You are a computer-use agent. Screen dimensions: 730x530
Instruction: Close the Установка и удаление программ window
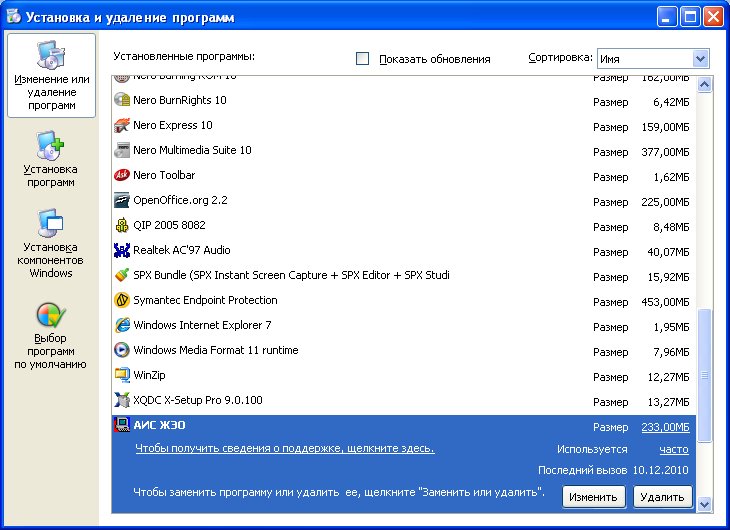[713, 17]
